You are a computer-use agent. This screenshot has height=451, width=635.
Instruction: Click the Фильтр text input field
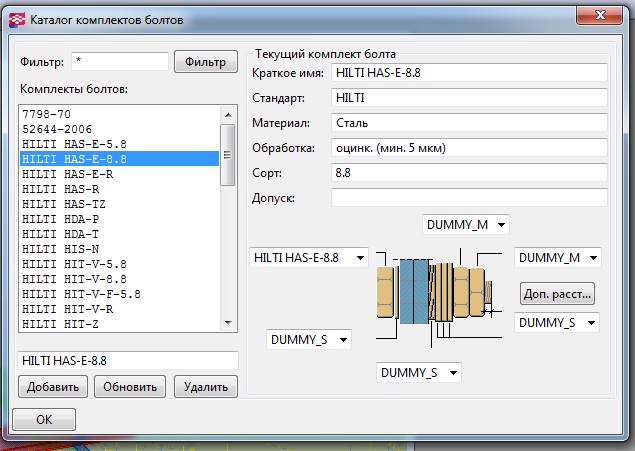click(118, 62)
